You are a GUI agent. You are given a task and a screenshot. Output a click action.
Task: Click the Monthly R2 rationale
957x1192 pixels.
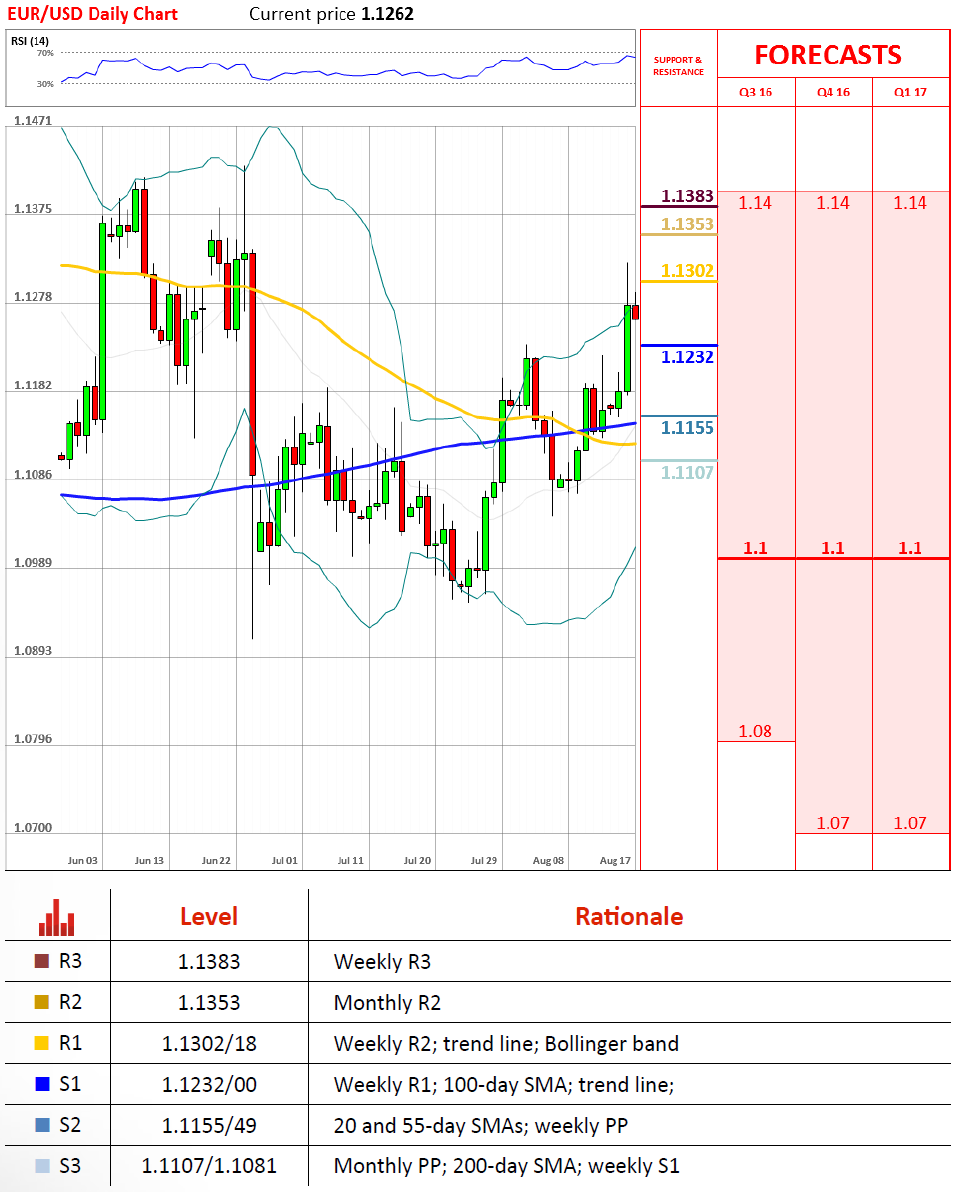[x=387, y=1003]
